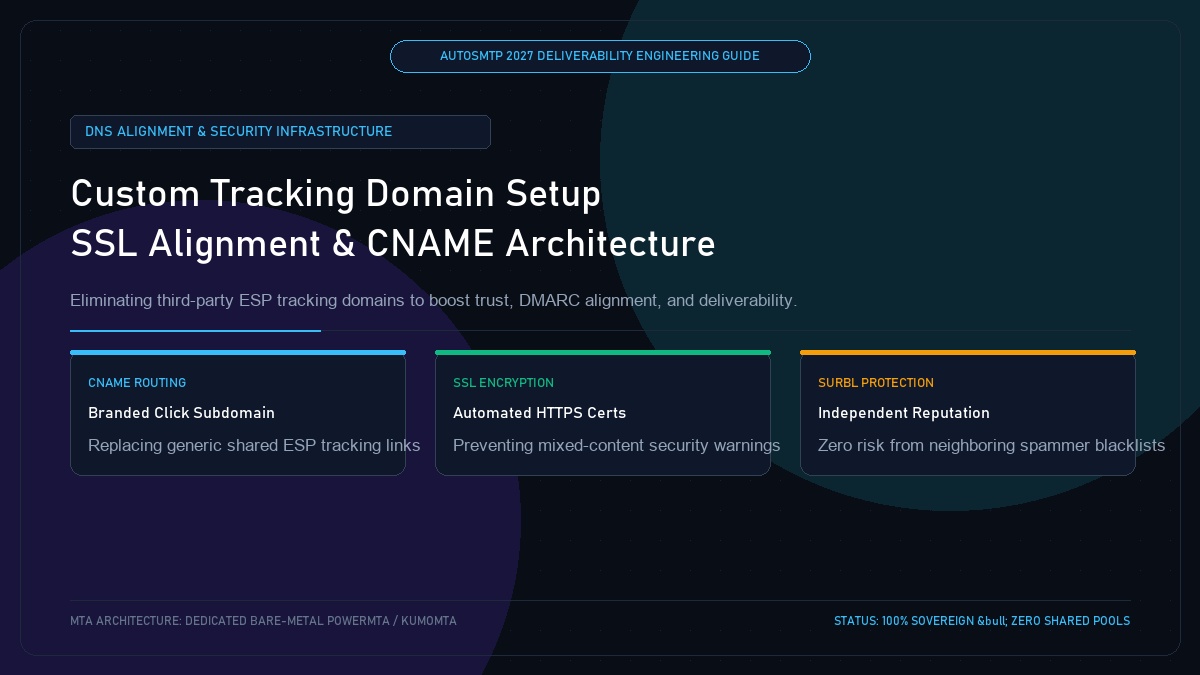Click 'Replacing generic shared ESP tracking links' text
Image resolution: width=1200 pixels, height=675 pixels.
[x=254, y=445]
